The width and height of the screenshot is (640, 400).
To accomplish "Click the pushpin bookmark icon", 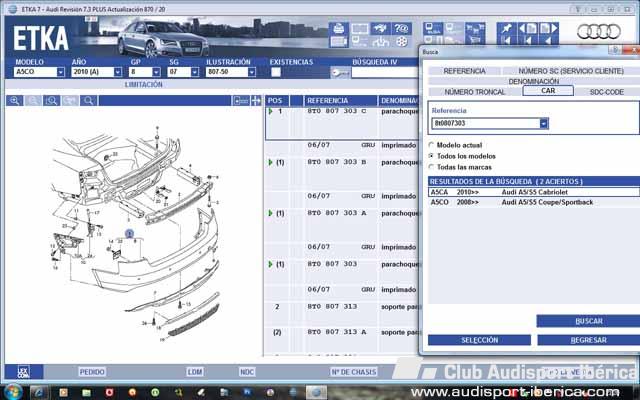I will tap(507, 29).
